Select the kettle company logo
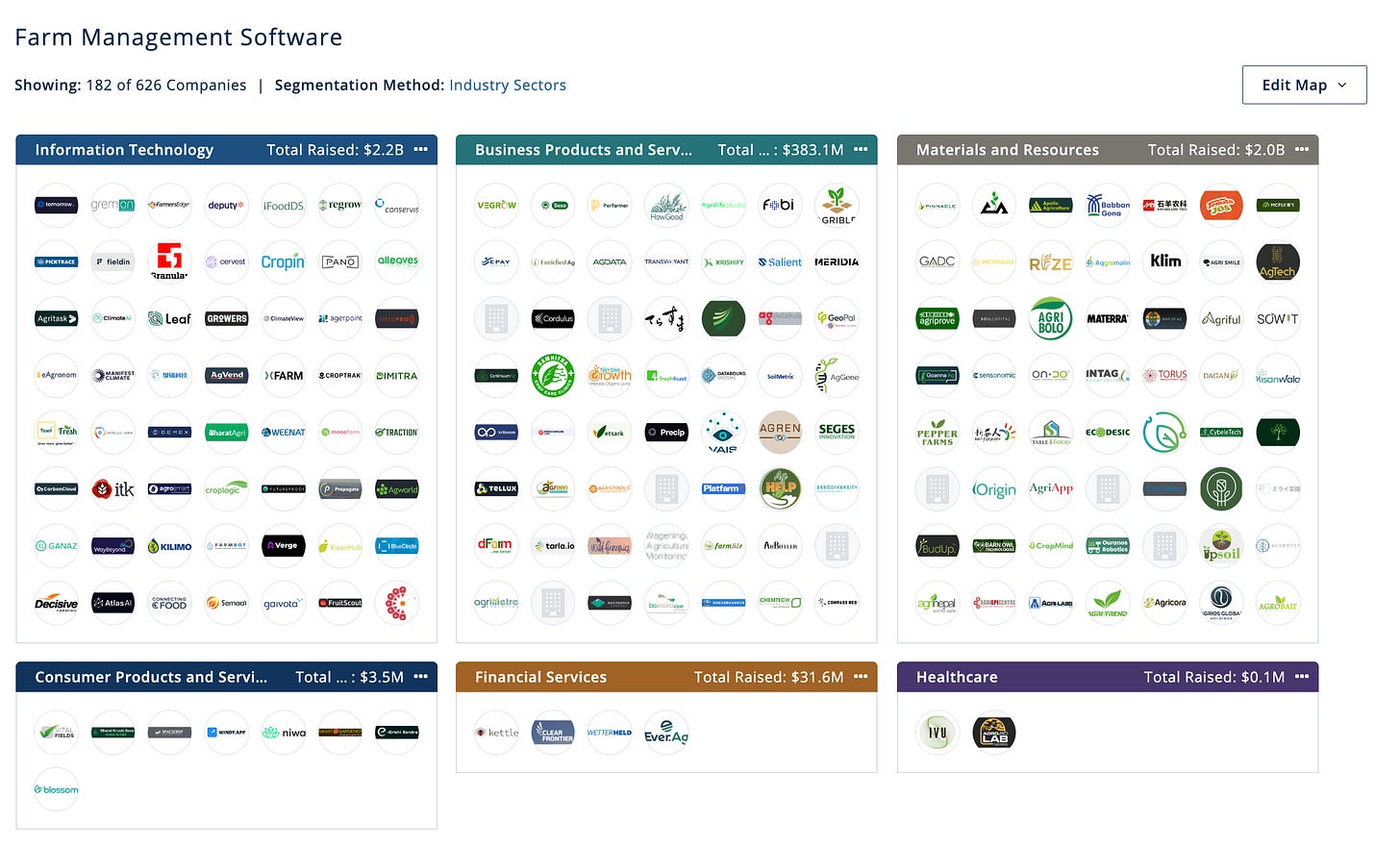 496,732
